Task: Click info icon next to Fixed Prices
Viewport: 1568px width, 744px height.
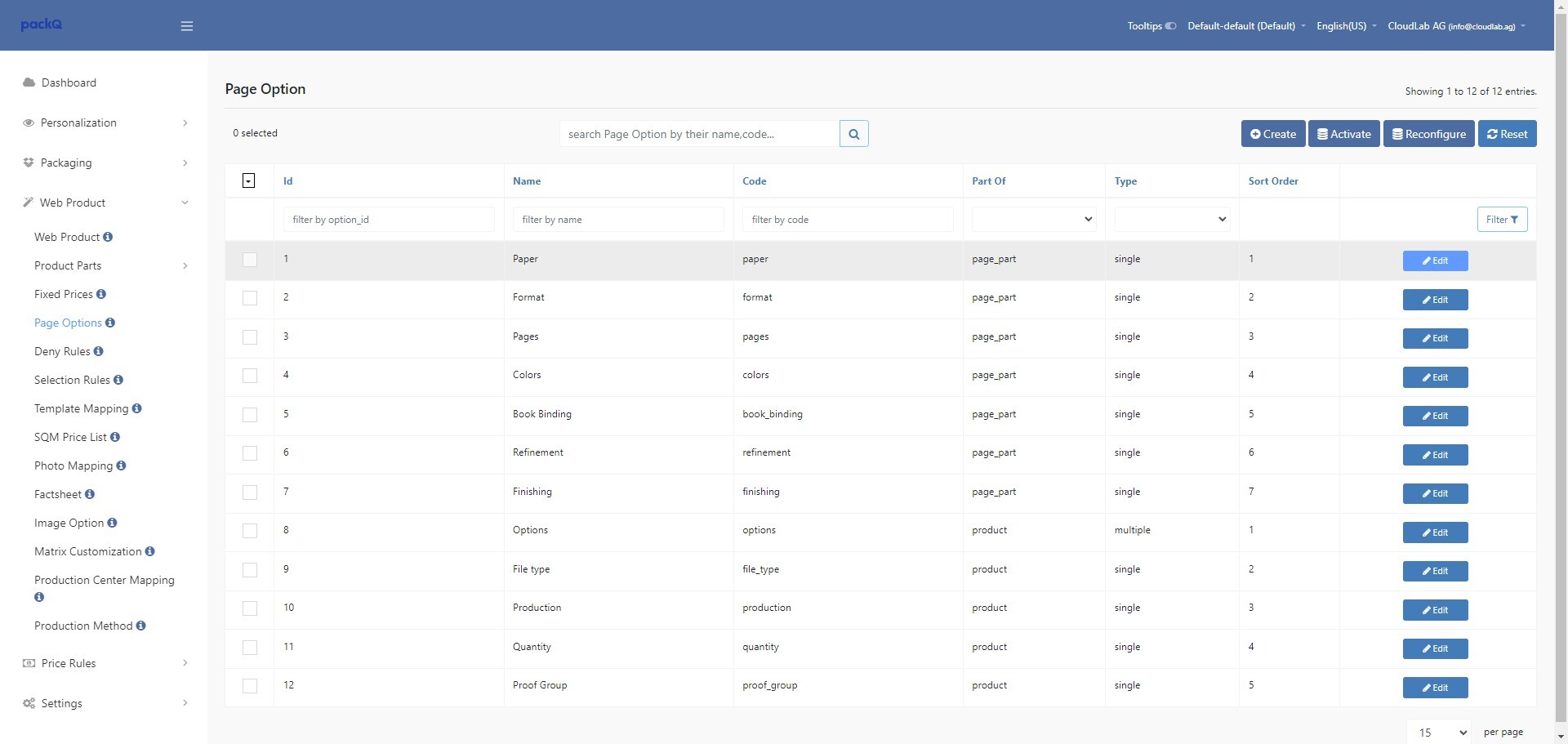Action: [x=101, y=294]
